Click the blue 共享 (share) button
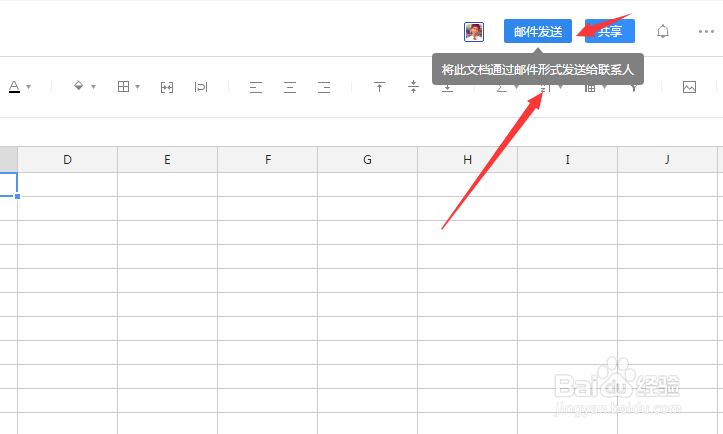 click(609, 32)
